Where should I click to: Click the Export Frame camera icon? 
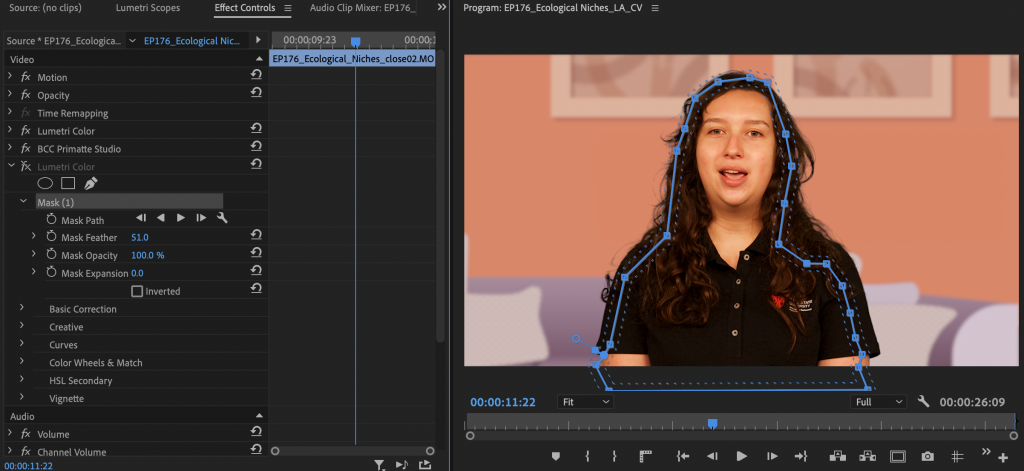[927, 456]
